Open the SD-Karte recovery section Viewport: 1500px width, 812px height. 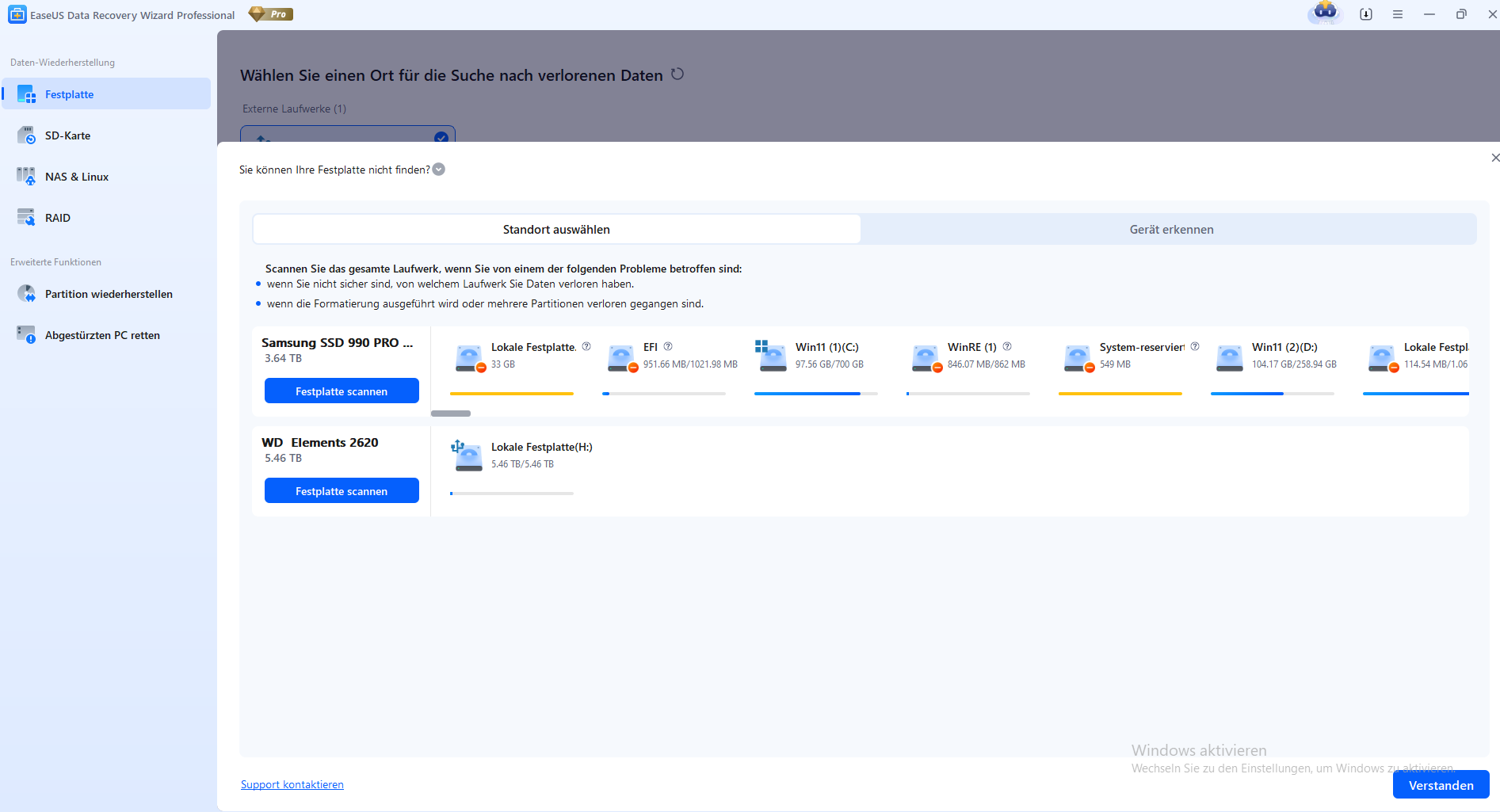click(x=106, y=135)
